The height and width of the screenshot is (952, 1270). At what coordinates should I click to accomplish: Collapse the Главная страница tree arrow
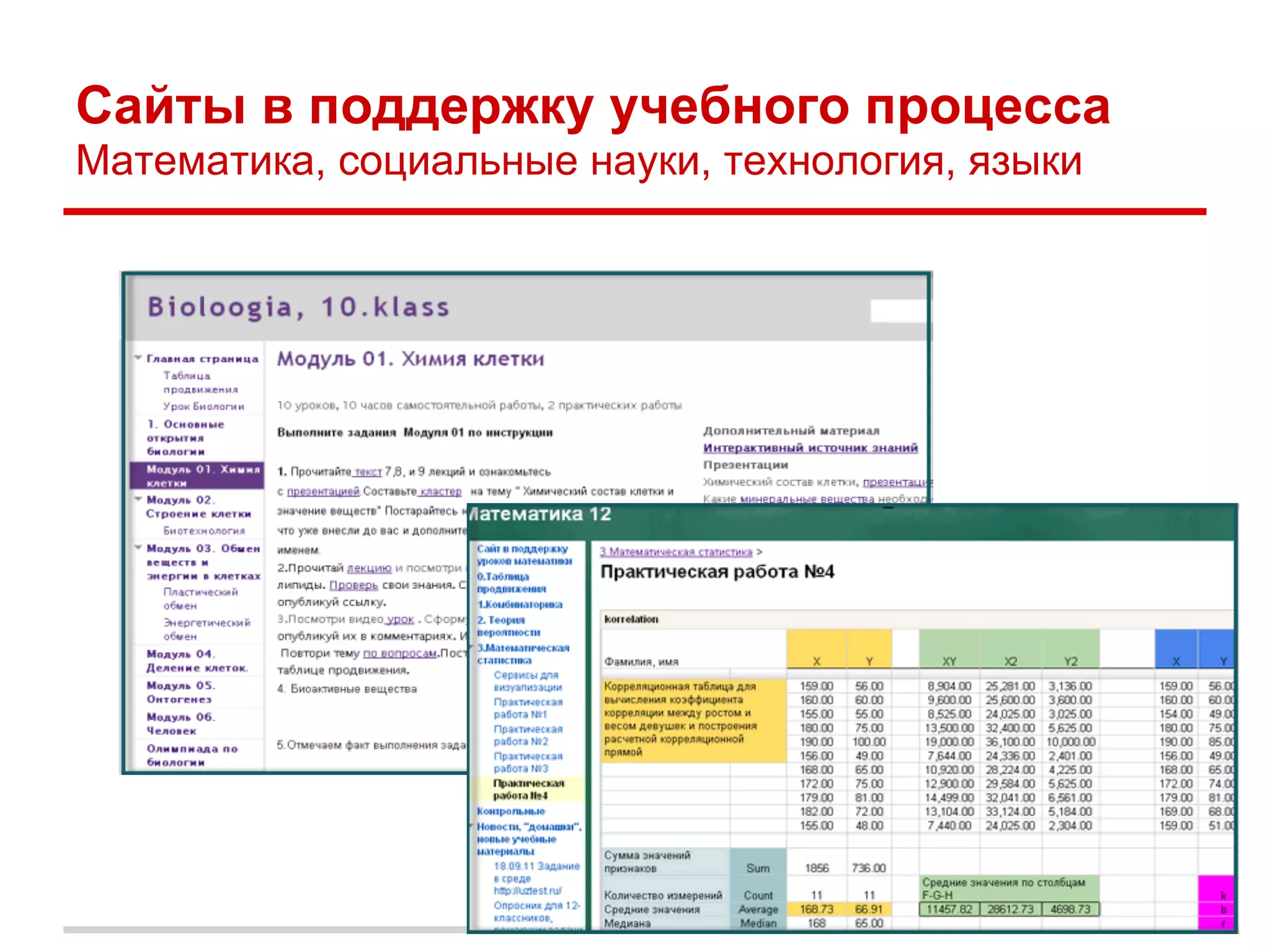[139, 358]
